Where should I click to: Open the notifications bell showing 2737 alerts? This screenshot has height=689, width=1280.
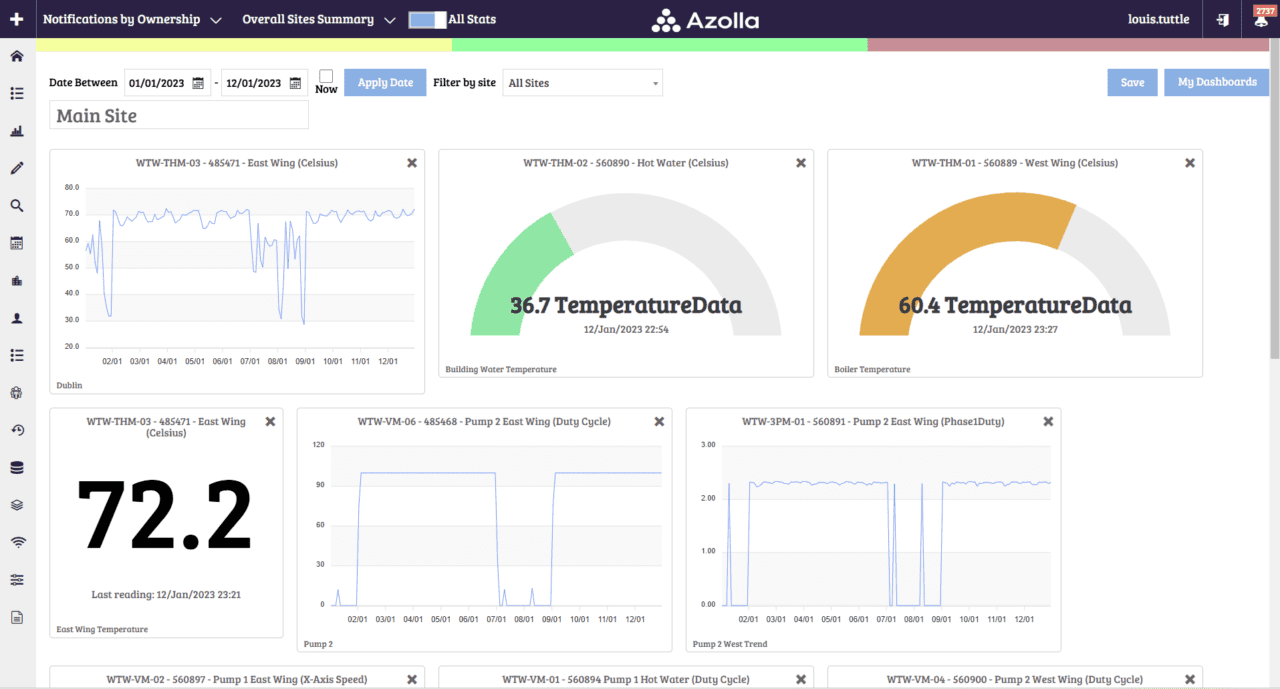pyautogui.click(x=1260, y=18)
